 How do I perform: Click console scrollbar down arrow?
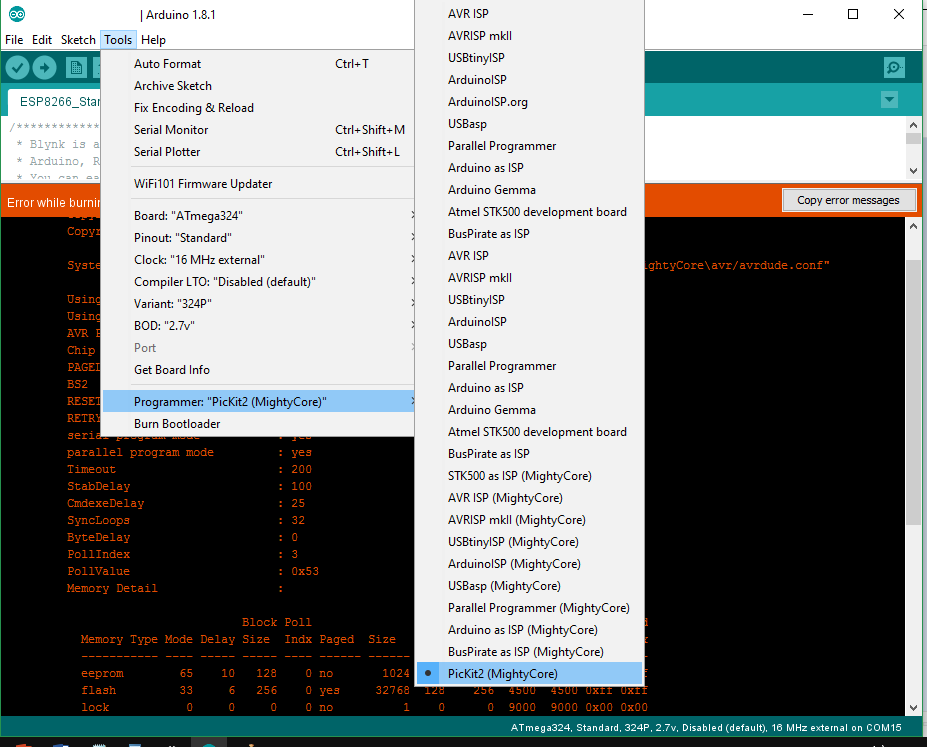(913, 707)
